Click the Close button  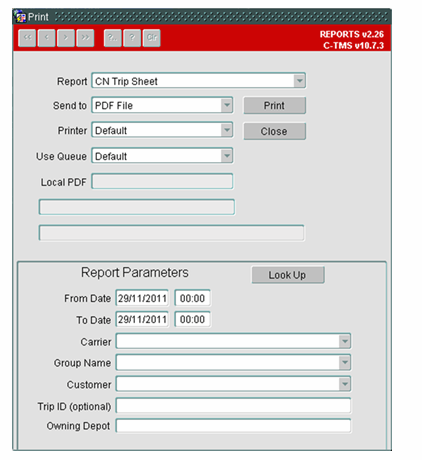274,131
